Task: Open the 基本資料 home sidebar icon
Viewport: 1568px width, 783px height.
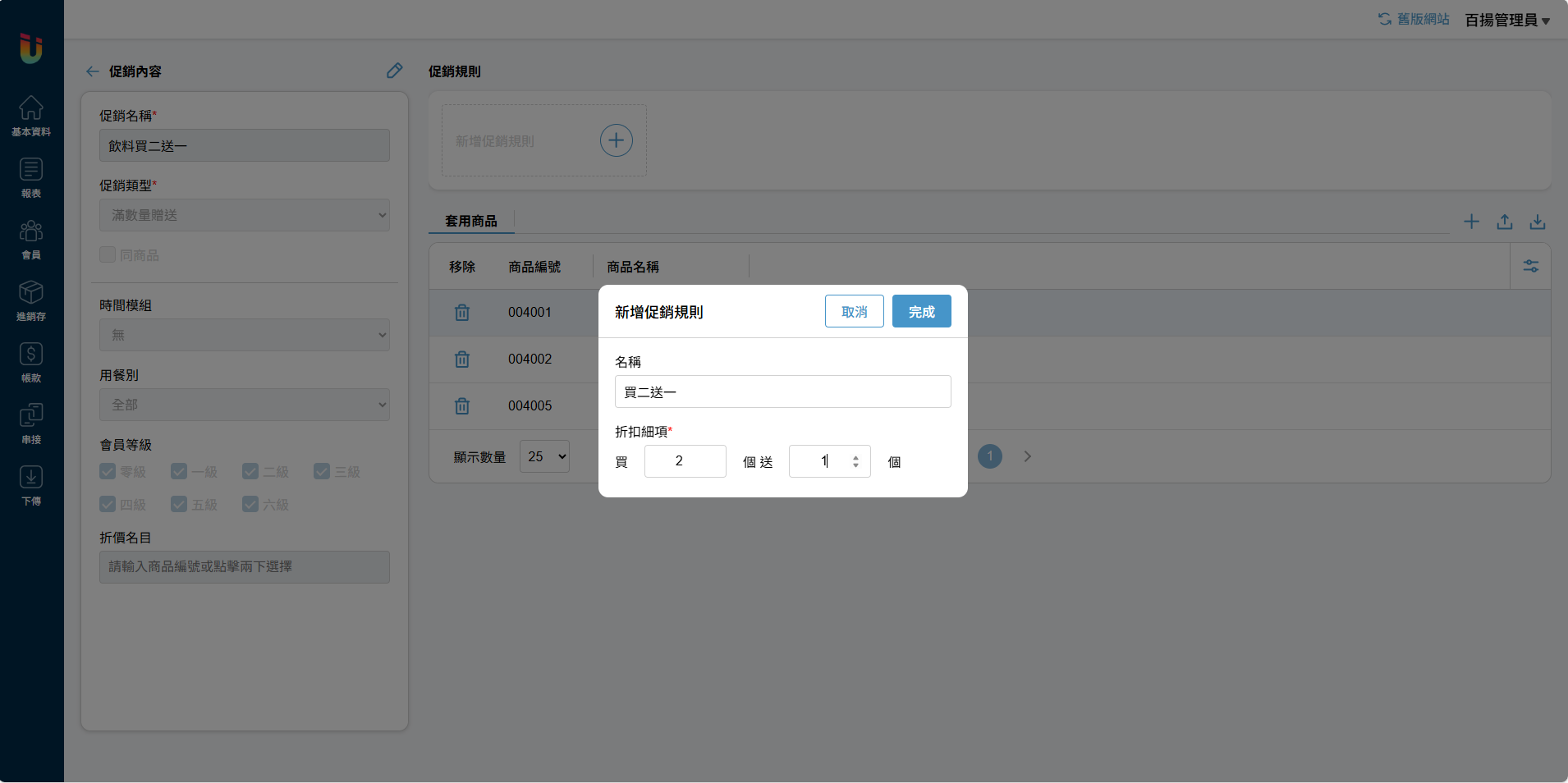Action: (x=31, y=116)
